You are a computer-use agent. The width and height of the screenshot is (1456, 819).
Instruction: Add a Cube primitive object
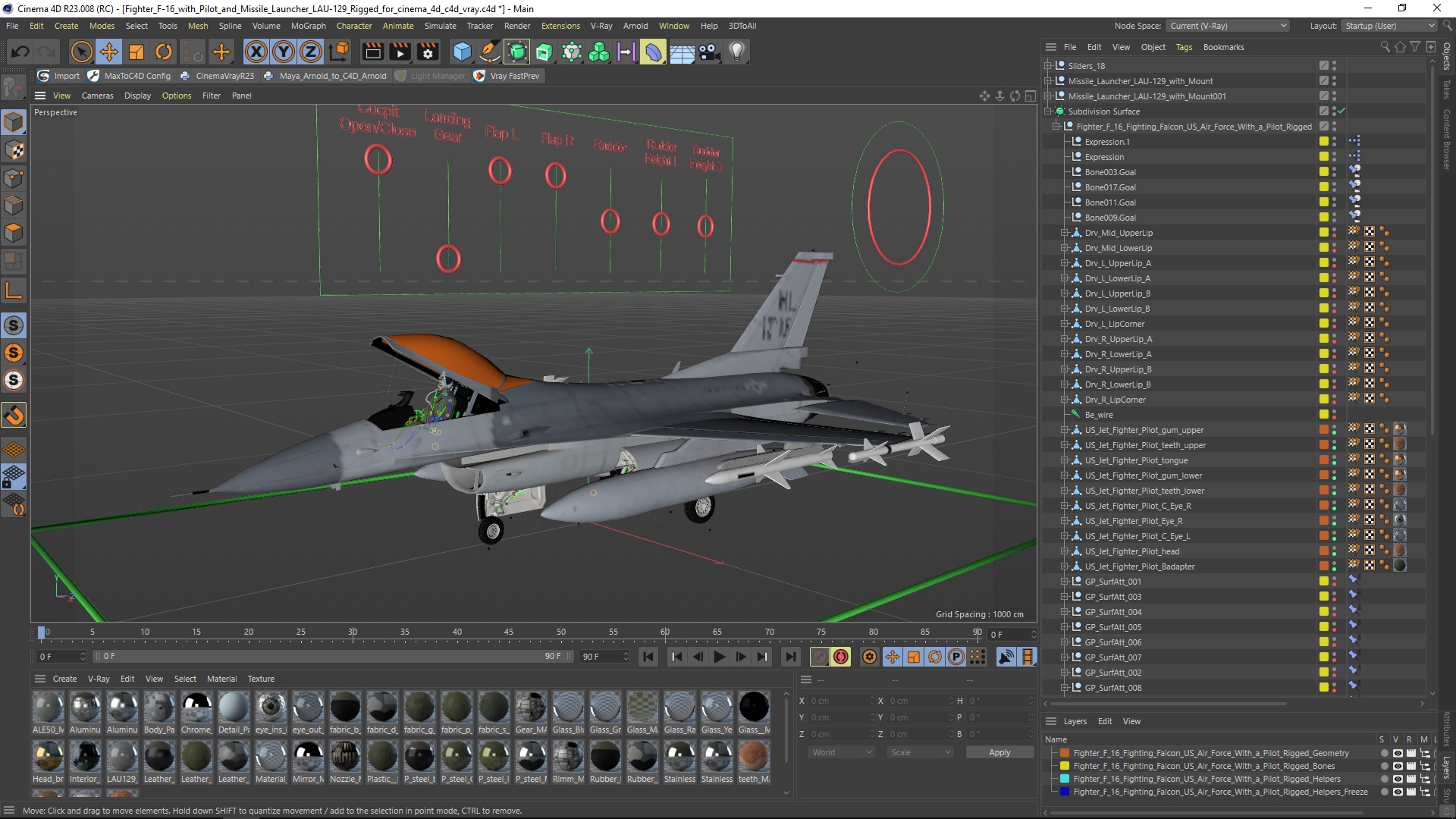pyautogui.click(x=462, y=52)
